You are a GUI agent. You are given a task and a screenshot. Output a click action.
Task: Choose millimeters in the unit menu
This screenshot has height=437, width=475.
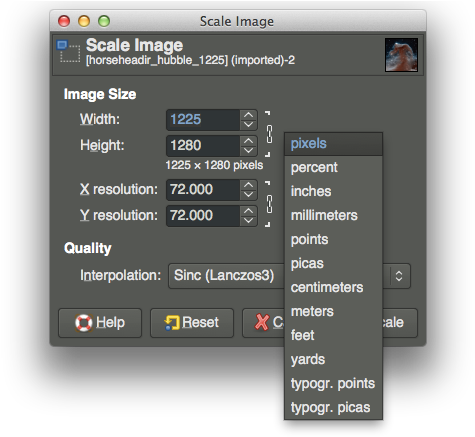tap(333, 215)
